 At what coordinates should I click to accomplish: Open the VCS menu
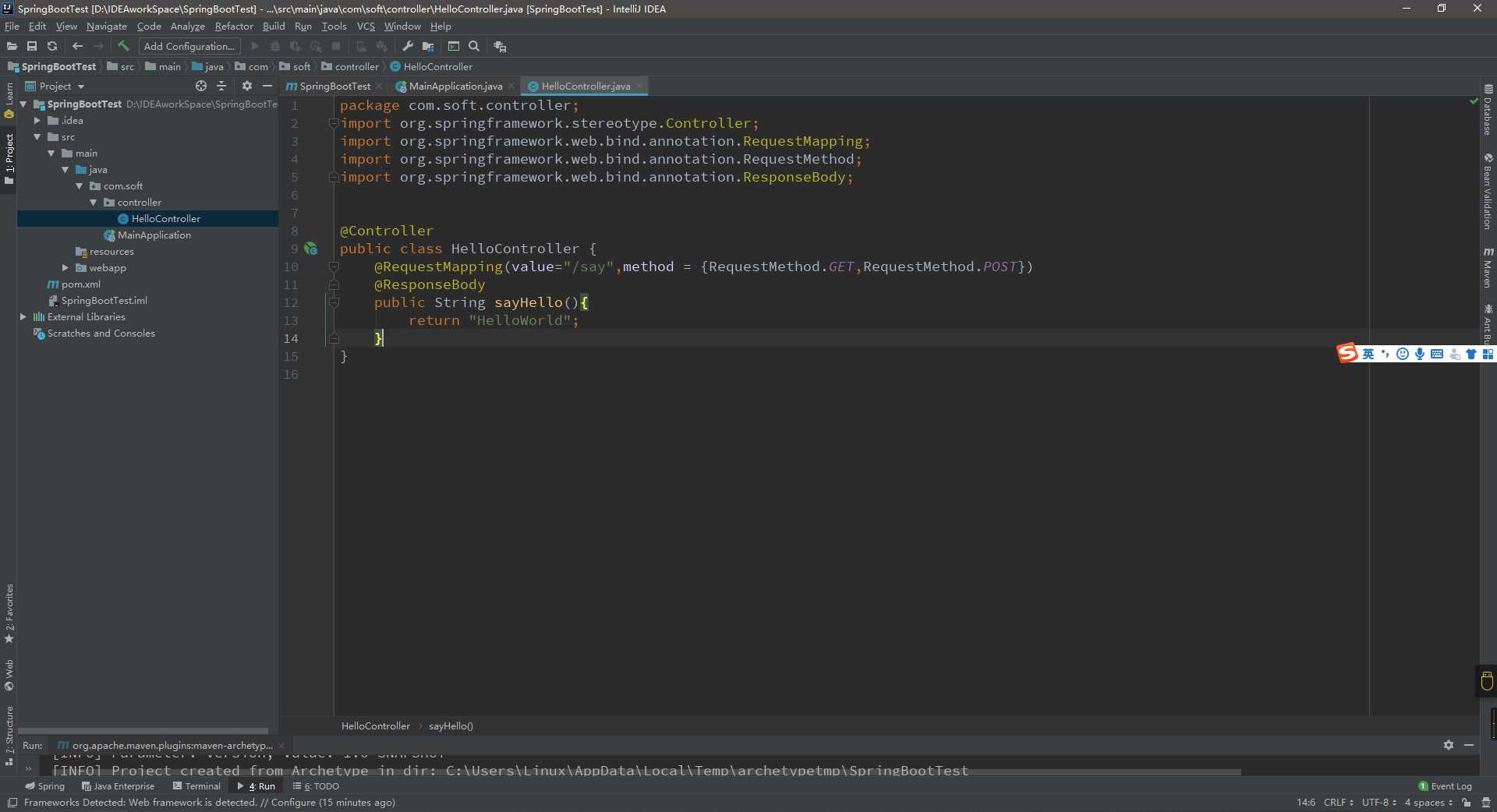[366, 26]
